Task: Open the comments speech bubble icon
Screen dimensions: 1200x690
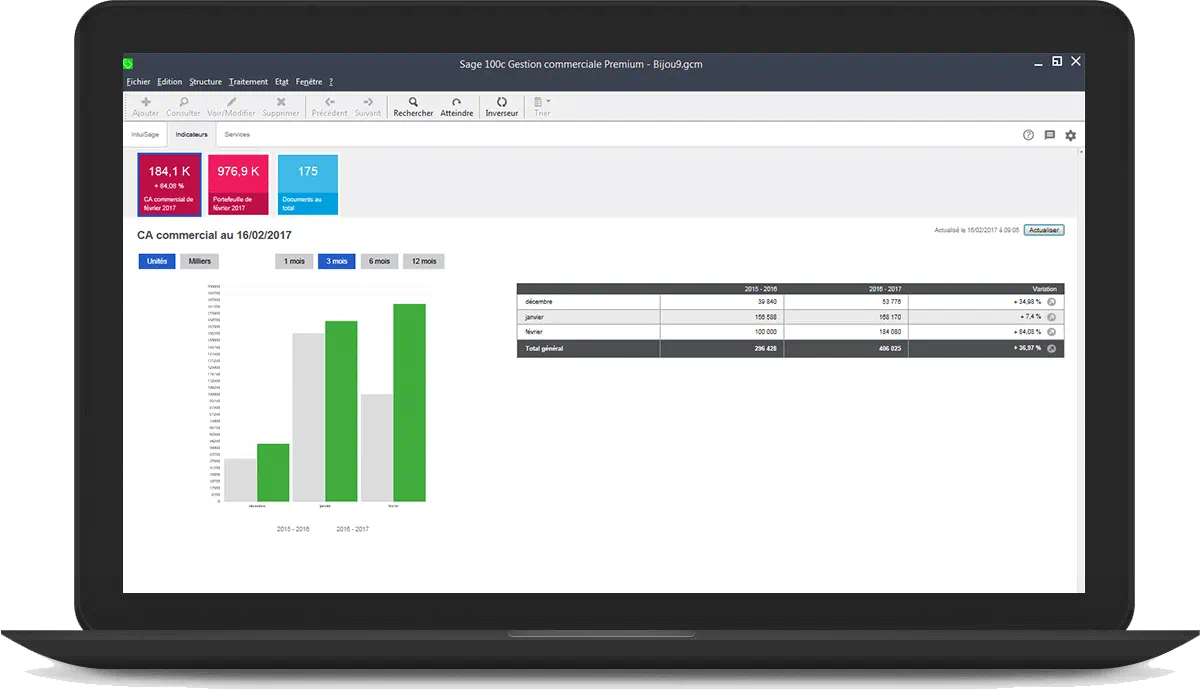Action: point(1049,135)
